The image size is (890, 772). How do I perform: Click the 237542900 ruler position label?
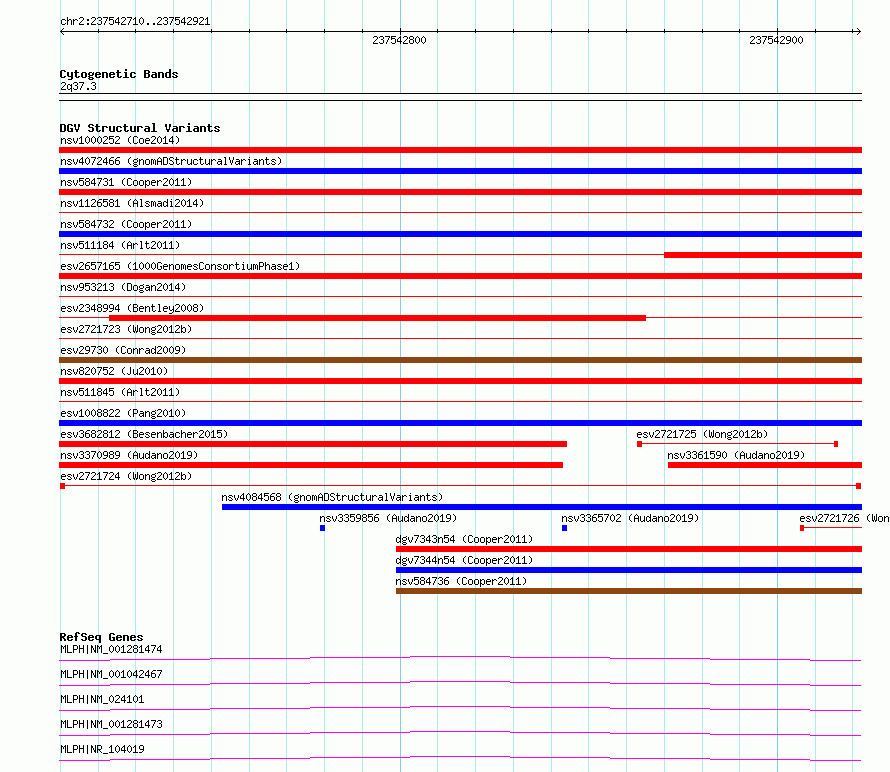tap(776, 40)
